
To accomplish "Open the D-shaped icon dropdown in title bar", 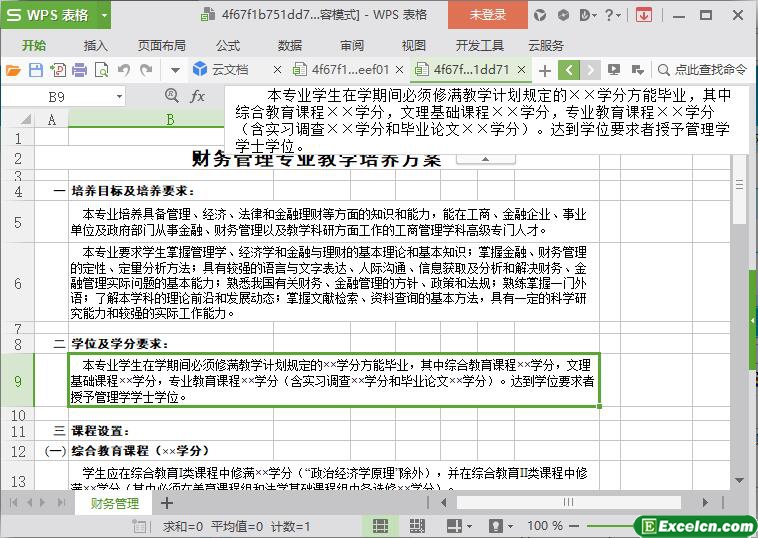I will coord(587,15).
